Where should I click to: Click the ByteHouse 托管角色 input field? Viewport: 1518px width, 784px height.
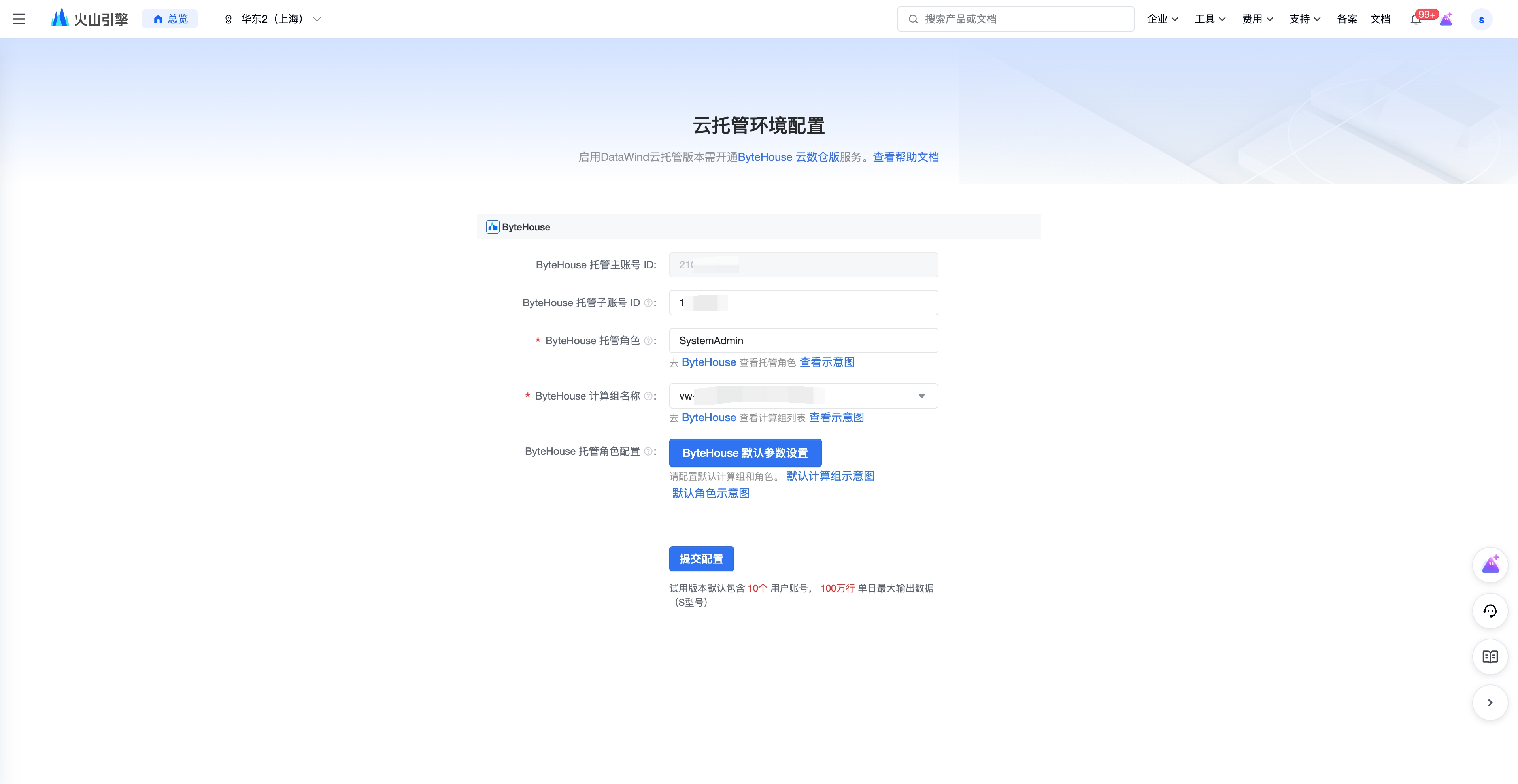tap(803, 341)
